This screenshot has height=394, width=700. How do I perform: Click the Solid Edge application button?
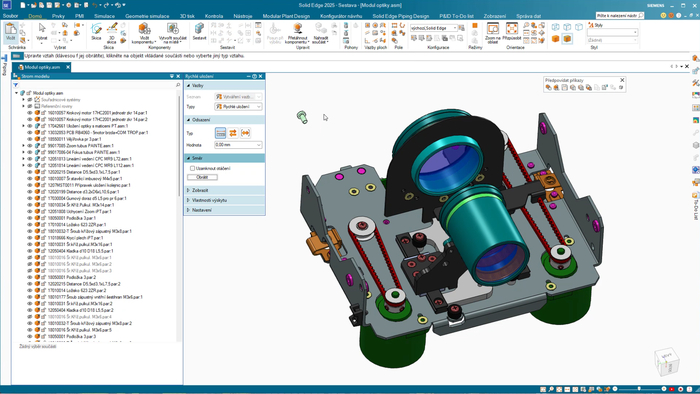(x=6, y=5)
